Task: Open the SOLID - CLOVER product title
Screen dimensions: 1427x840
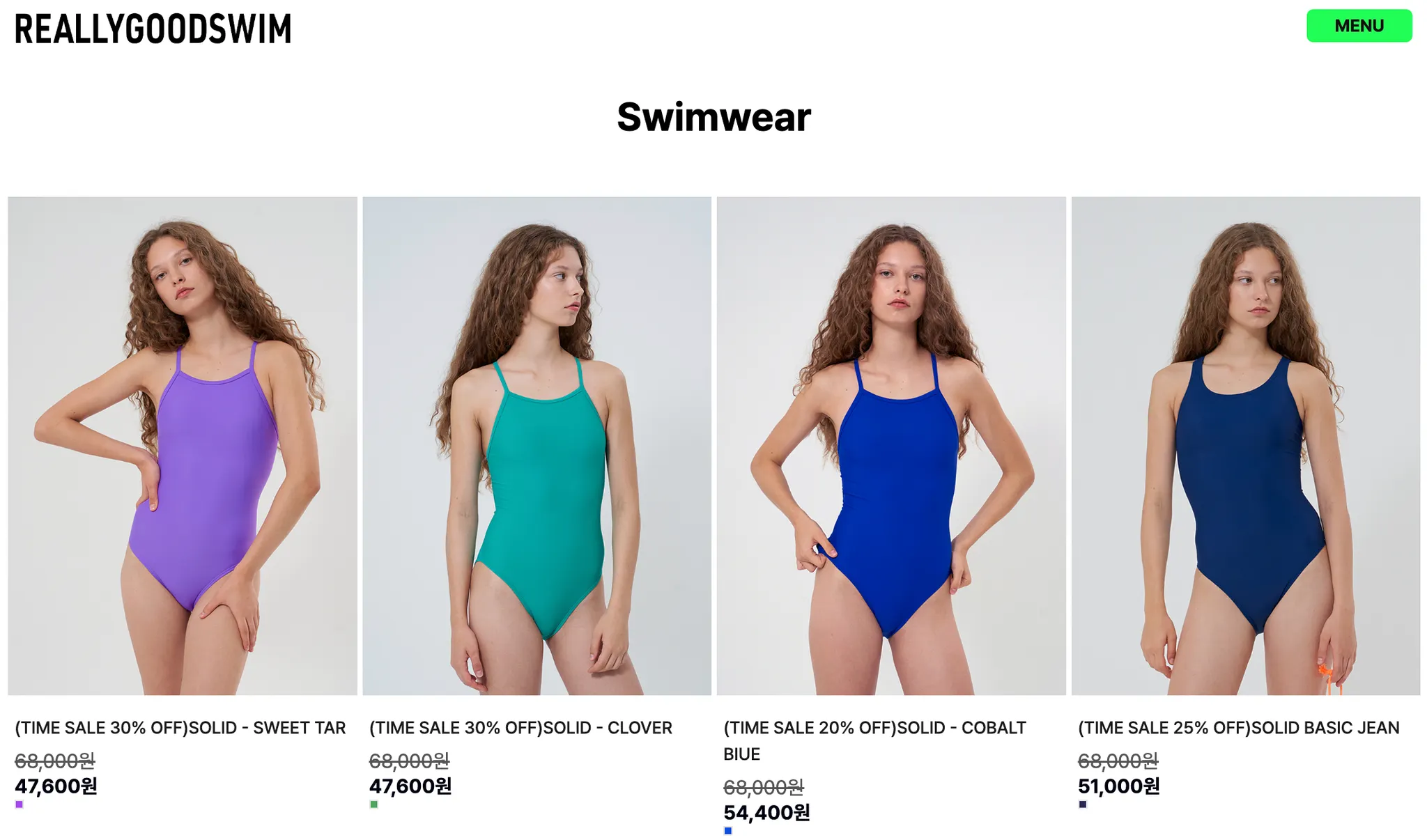Action: [520, 728]
